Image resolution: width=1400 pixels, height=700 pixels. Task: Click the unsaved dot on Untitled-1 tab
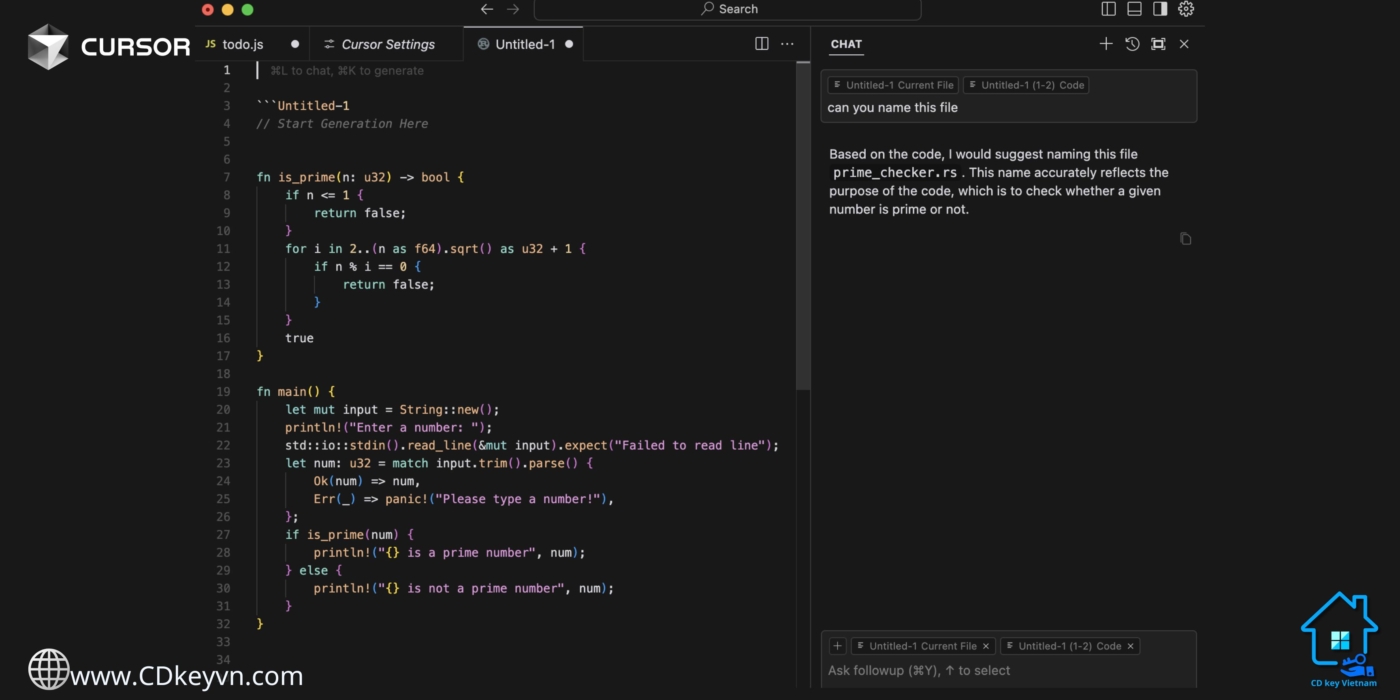pos(569,44)
